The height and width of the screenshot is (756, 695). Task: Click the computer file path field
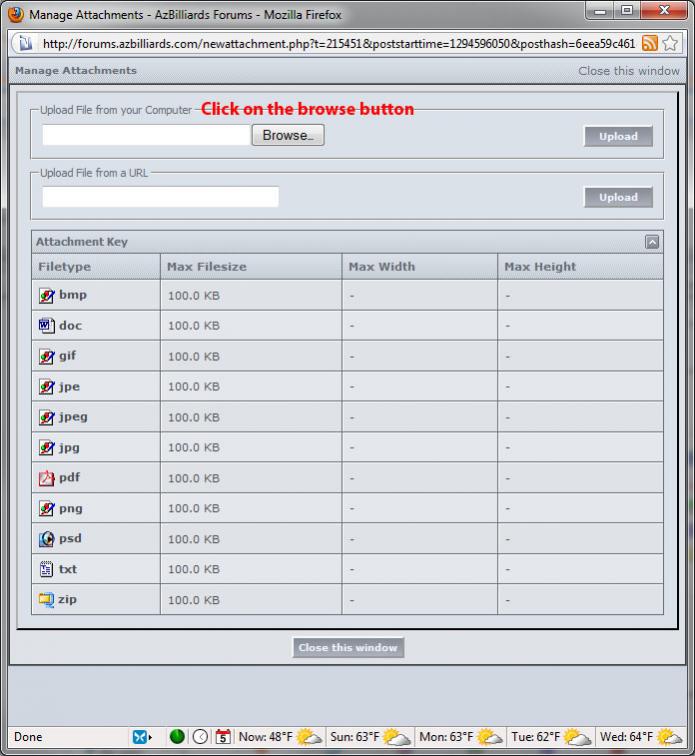click(146, 135)
